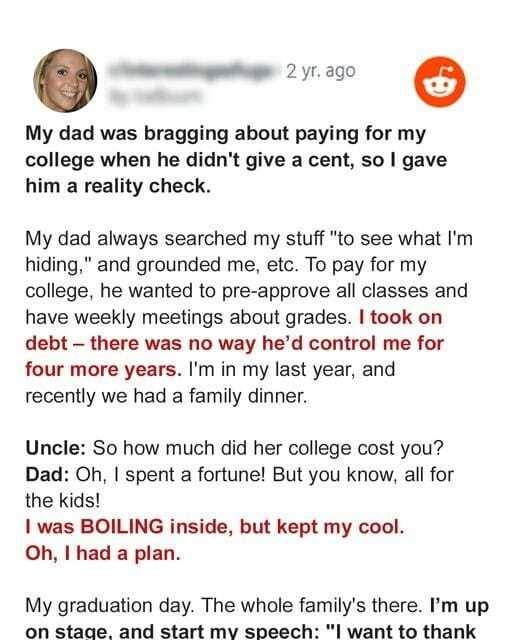This screenshot has height=640, width=512.
Task: Click the red "I was BOILING inside" line
Action: (215, 527)
